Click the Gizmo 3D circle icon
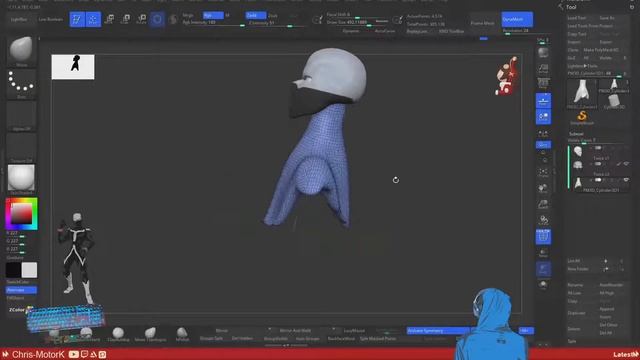640x360 pixels. (x=157, y=19)
